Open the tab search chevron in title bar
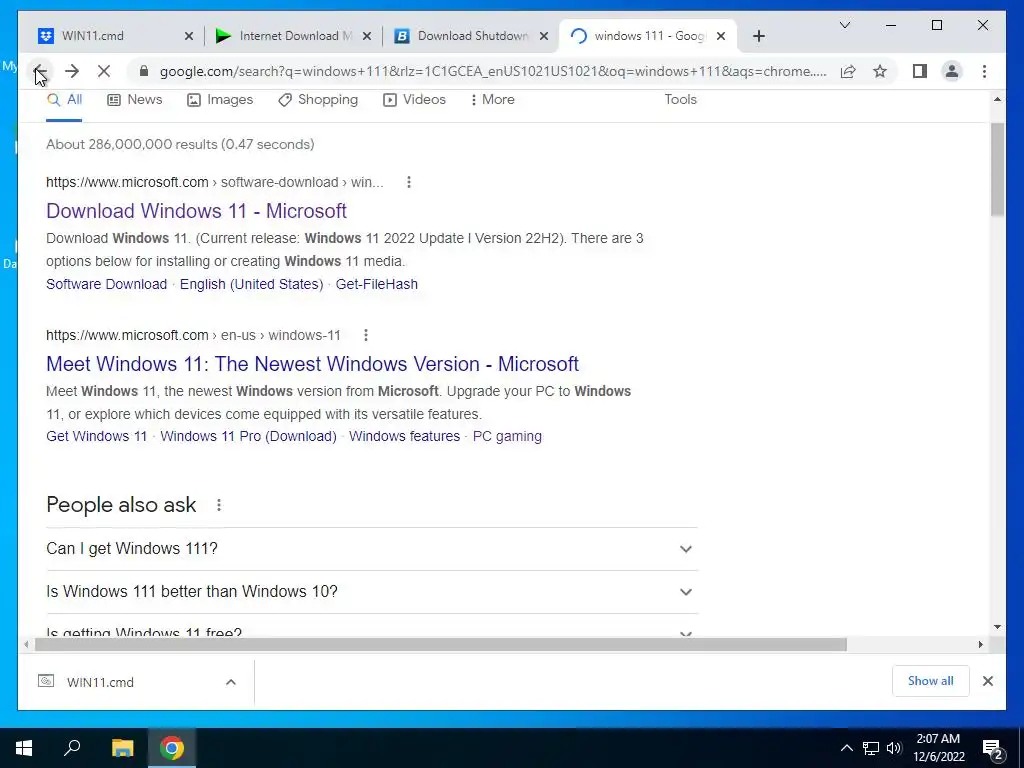Viewport: 1024px width, 768px height. point(844,25)
